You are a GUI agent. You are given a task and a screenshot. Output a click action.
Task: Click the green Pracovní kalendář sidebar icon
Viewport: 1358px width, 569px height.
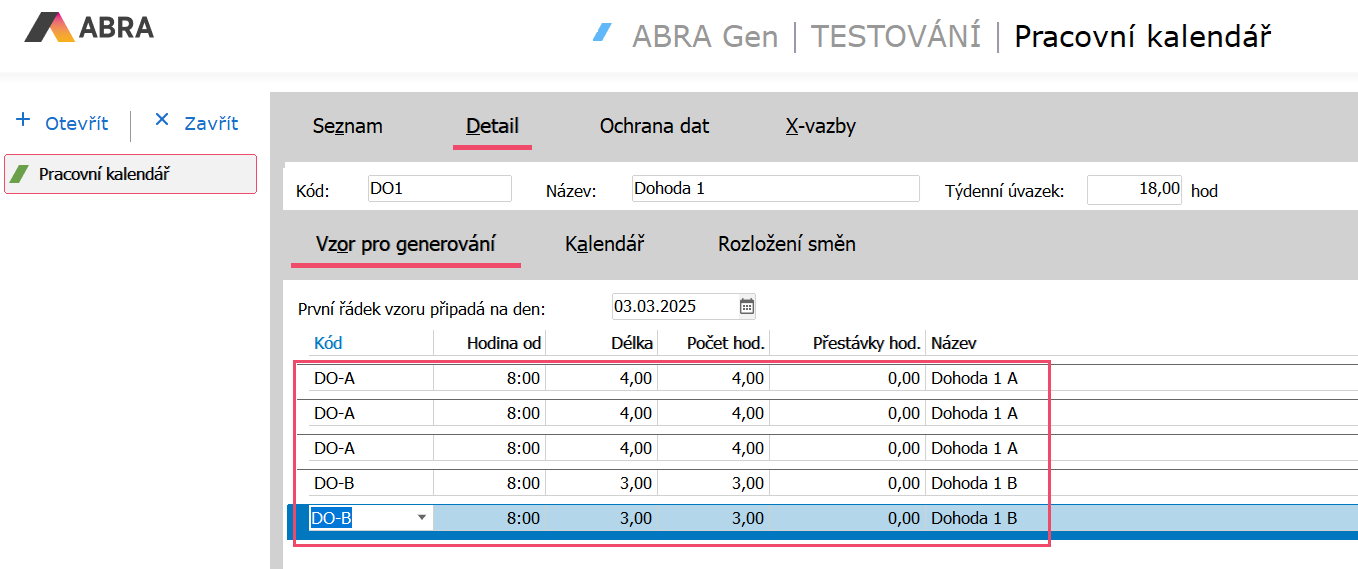(x=20, y=174)
